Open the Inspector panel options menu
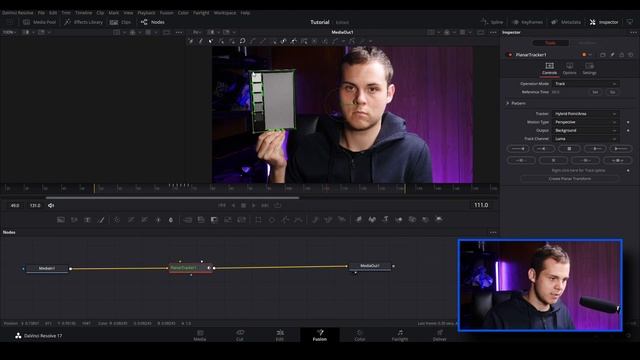Viewport: 640px width, 360px height. point(633,32)
